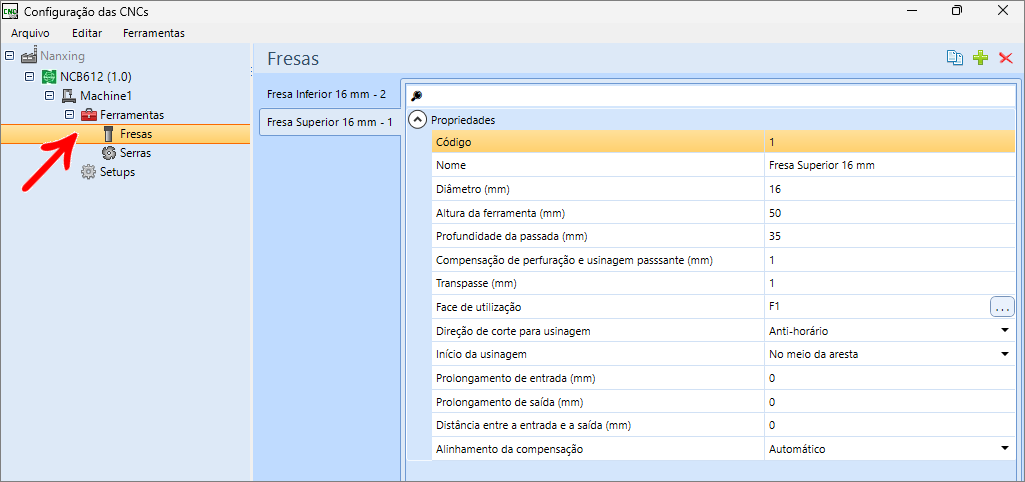Select the Fresas tree item

[x=135, y=134]
